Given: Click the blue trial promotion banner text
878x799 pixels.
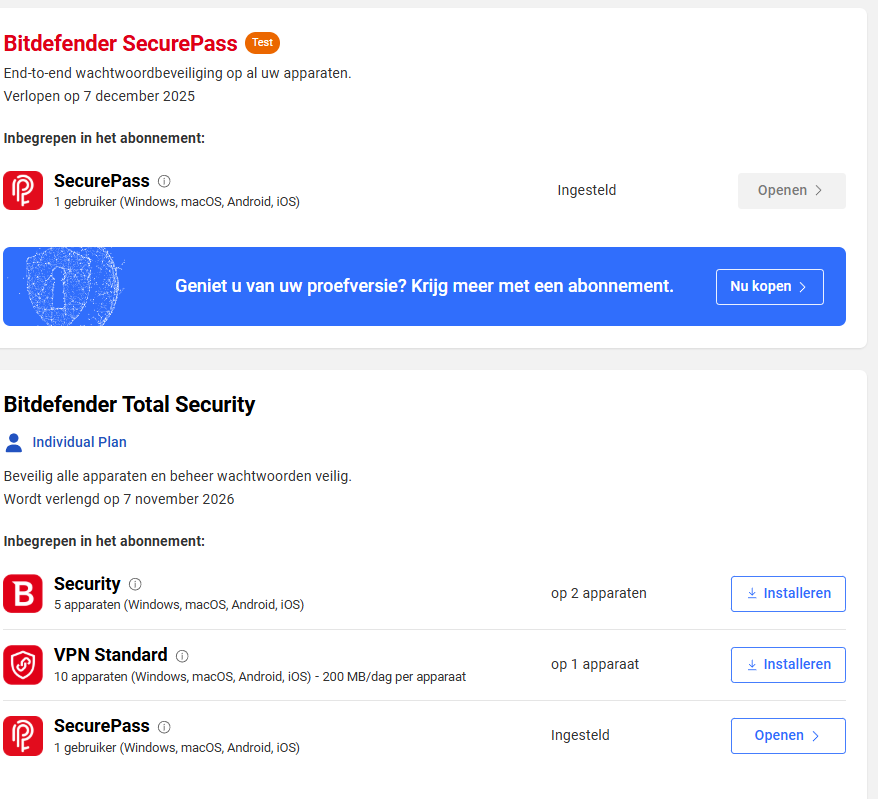Looking at the screenshot, I should (424, 286).
